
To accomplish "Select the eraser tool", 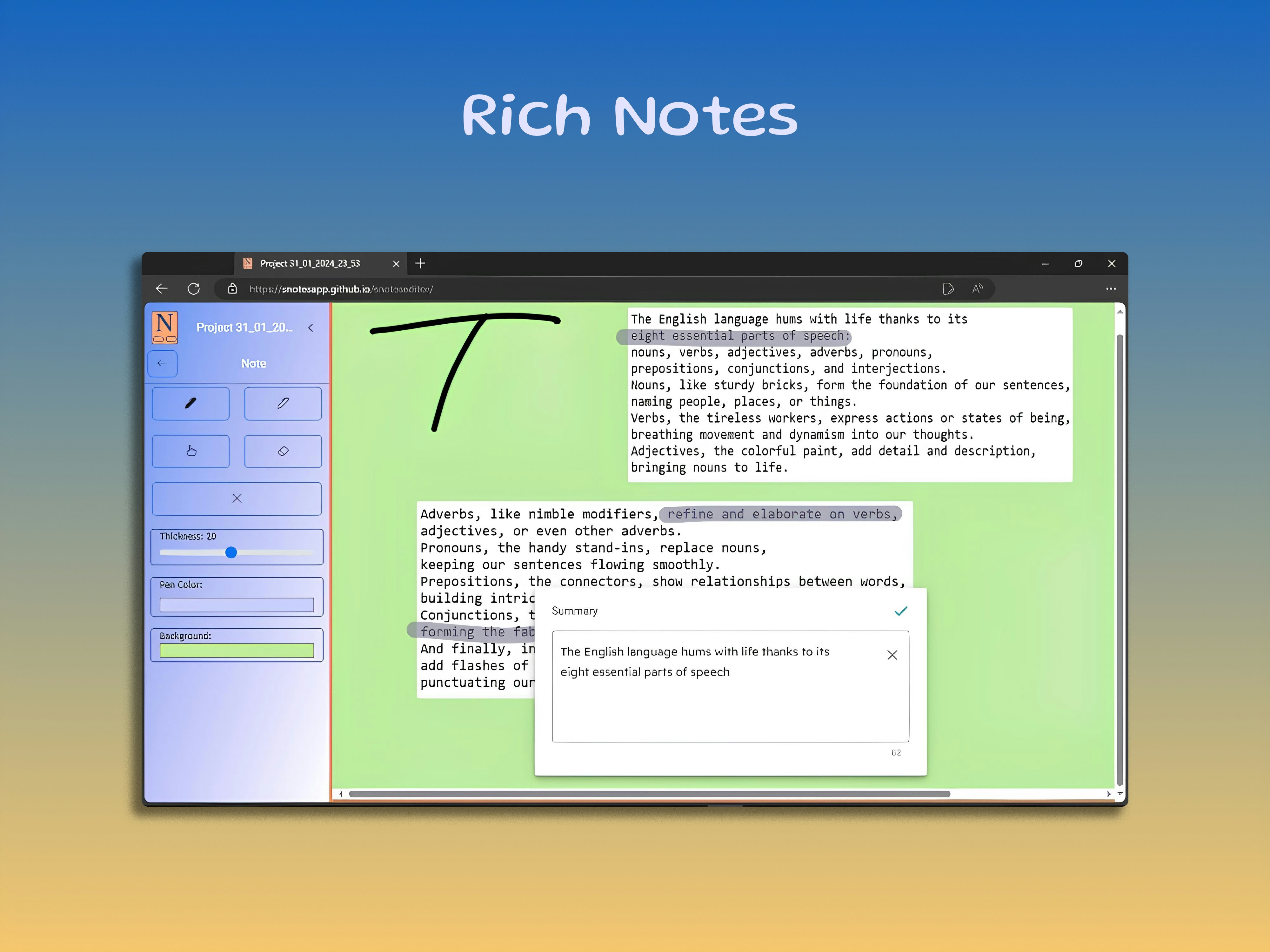I will 283,451.
